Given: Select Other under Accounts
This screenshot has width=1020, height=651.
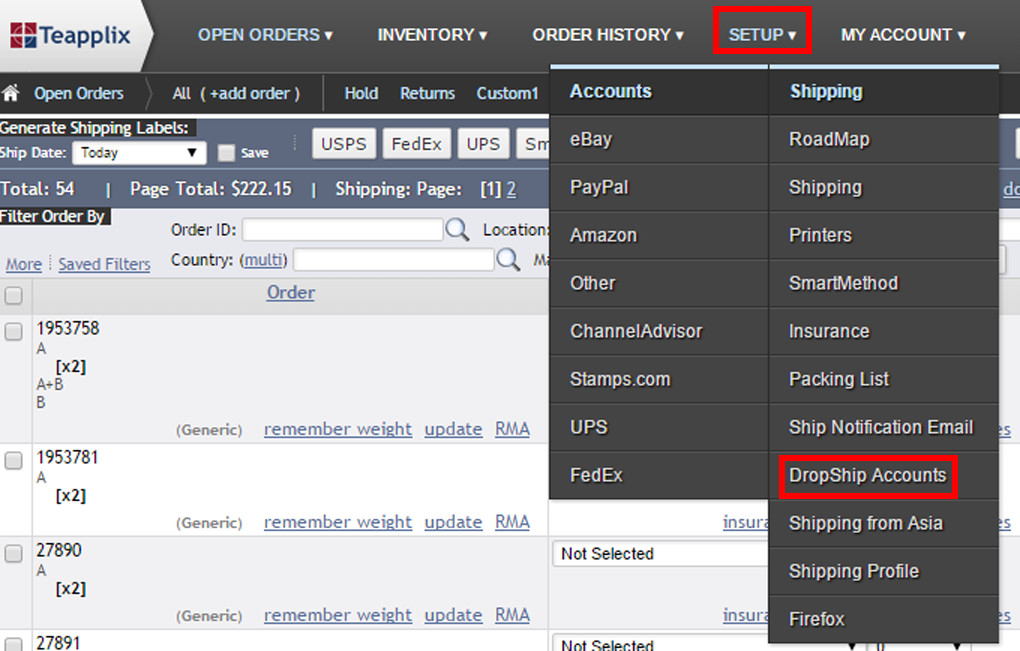Looking at the screenshot, I should 659,284.
